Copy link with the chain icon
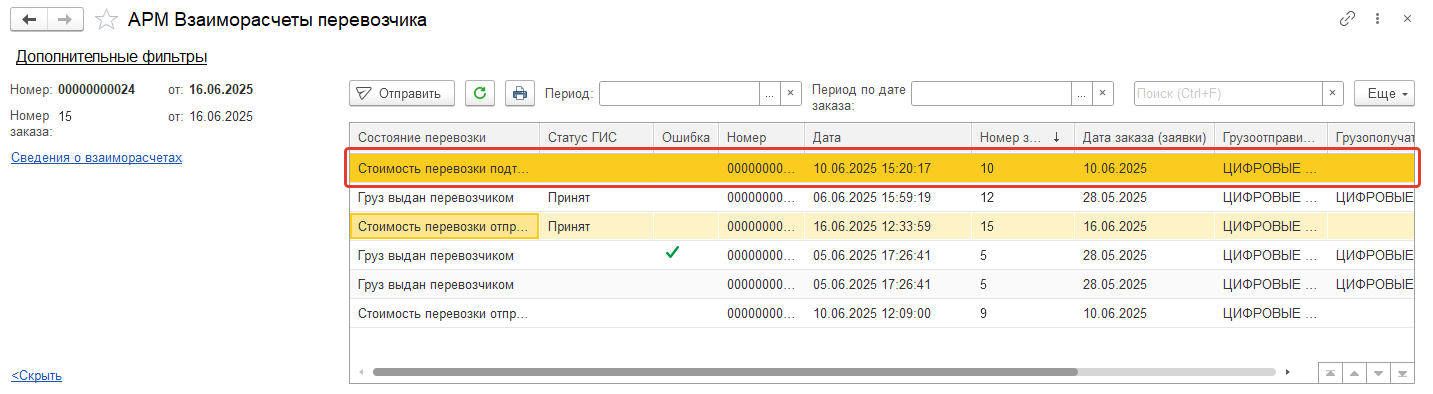The height and width of the screenshot is (394, 1433). point(1347,19)
